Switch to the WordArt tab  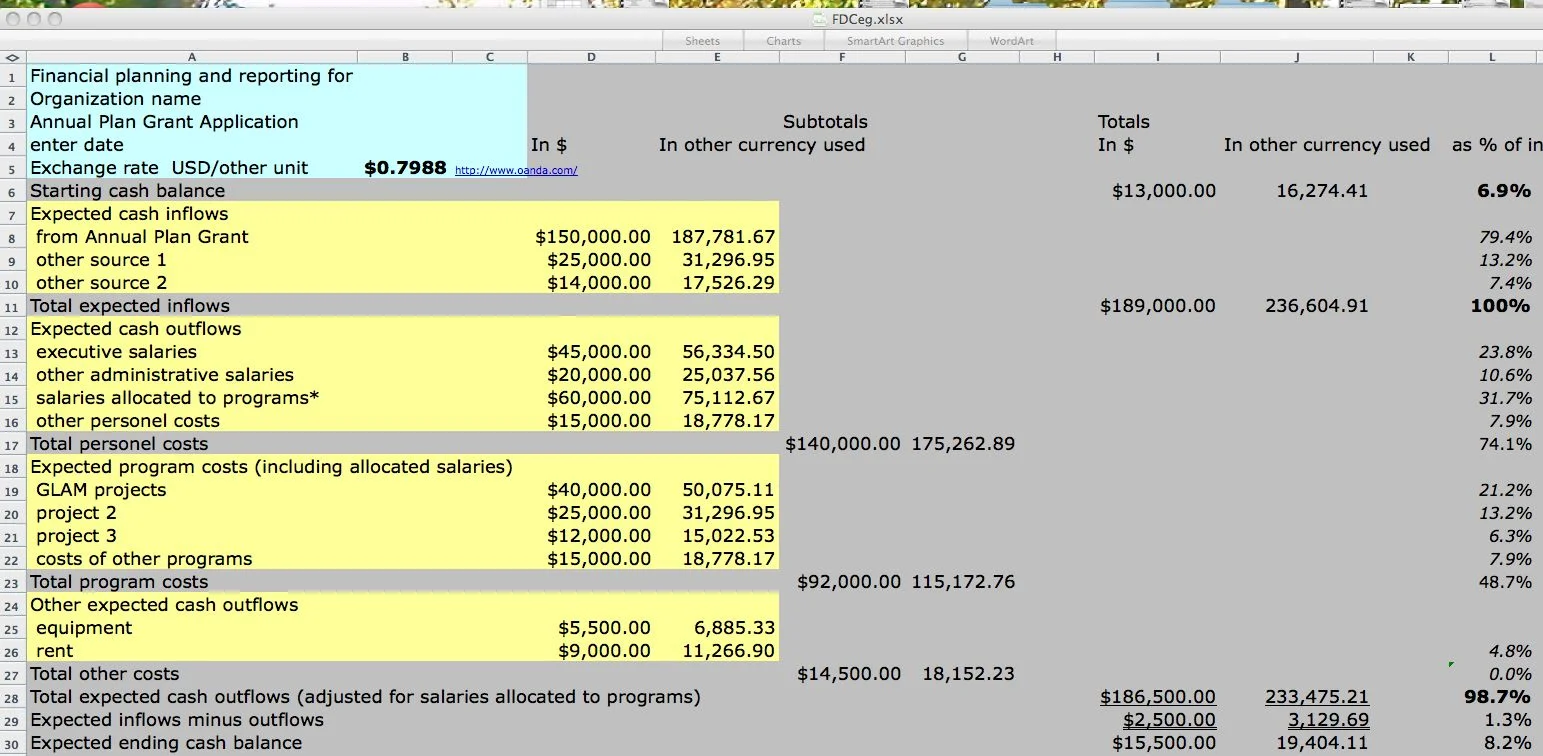point(1012,41)
